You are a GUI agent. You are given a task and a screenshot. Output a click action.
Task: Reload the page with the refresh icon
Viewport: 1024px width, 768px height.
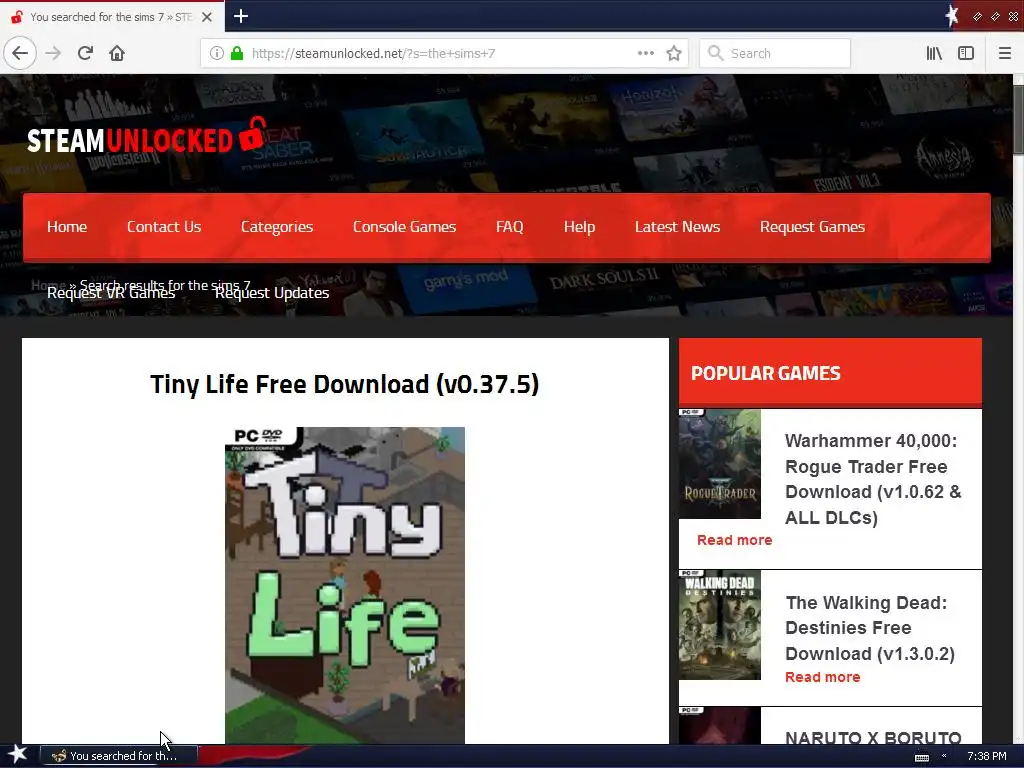85,53
